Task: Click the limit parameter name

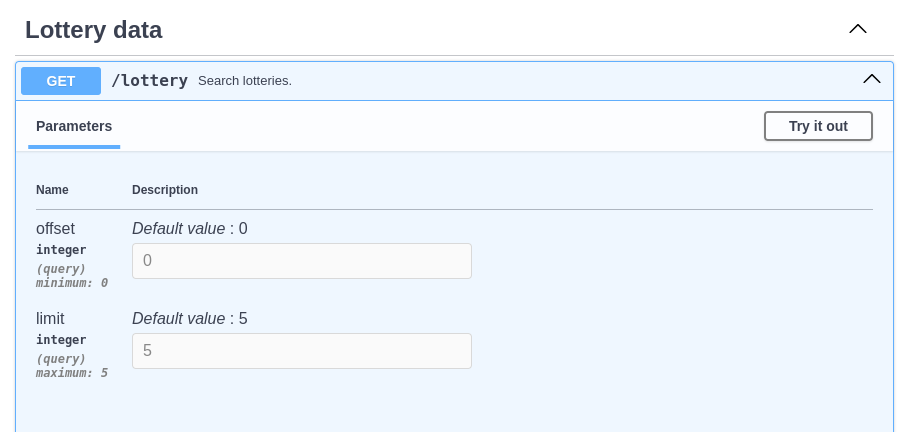Action: (50, 319)
